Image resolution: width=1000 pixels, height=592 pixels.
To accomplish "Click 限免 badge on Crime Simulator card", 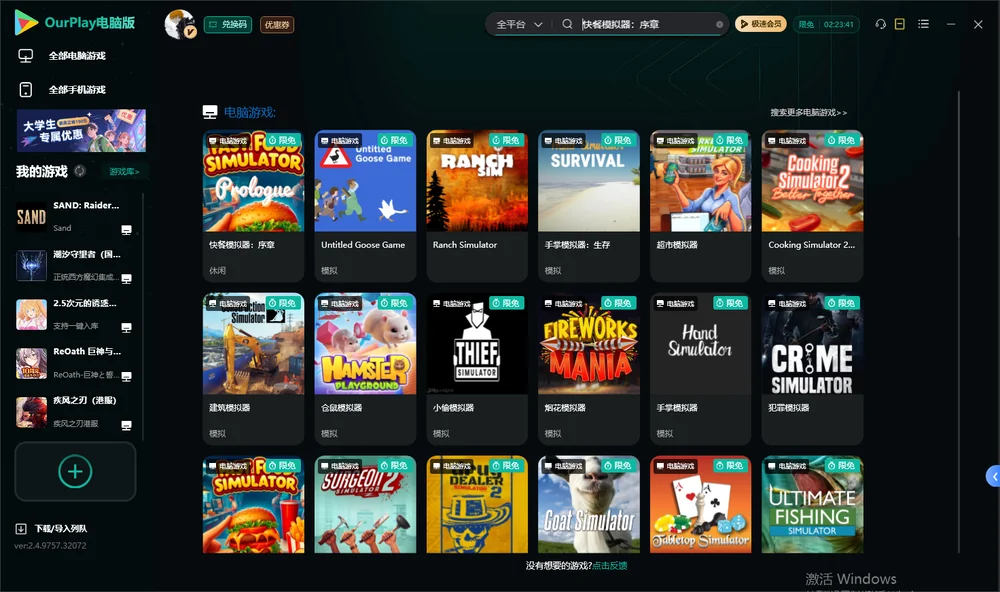I will coord(842,303).
